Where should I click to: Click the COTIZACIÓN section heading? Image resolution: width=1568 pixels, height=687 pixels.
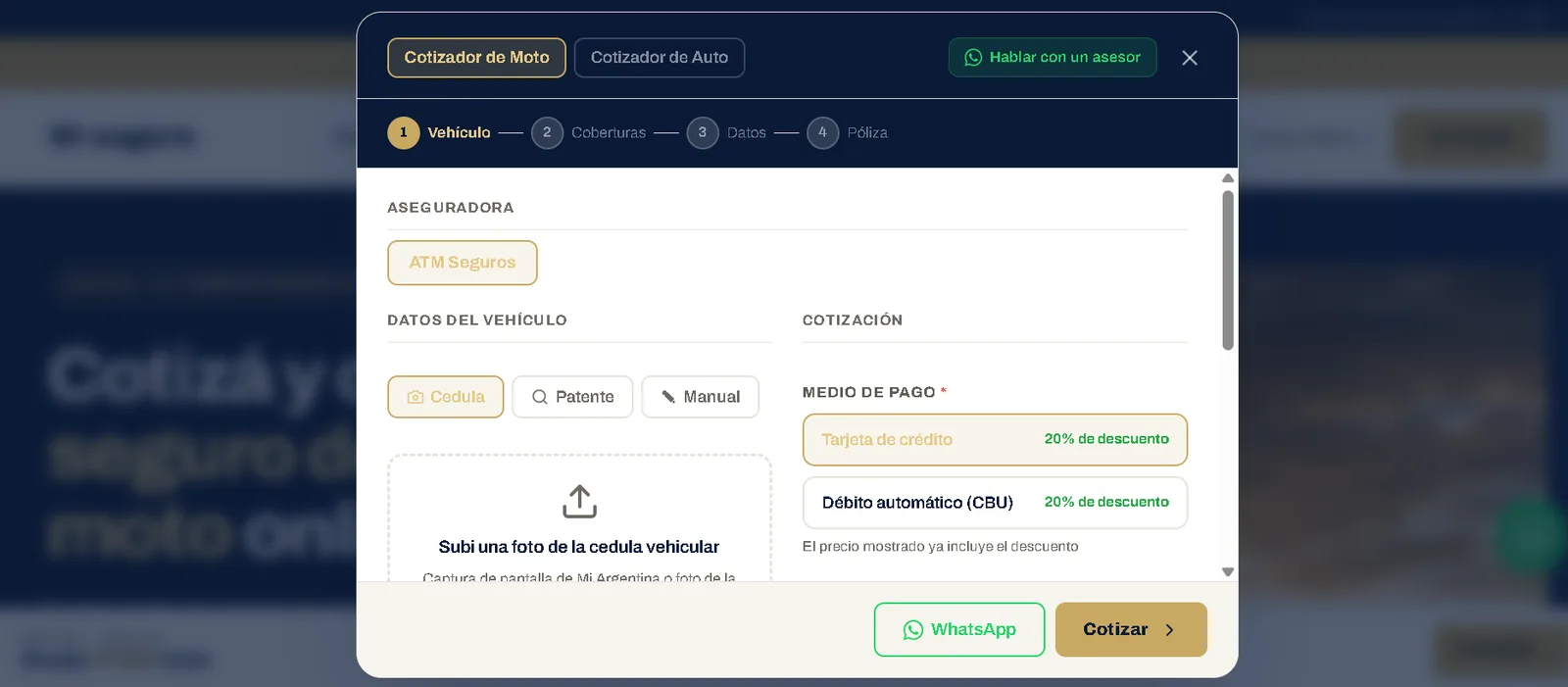[x=853, y=320]
